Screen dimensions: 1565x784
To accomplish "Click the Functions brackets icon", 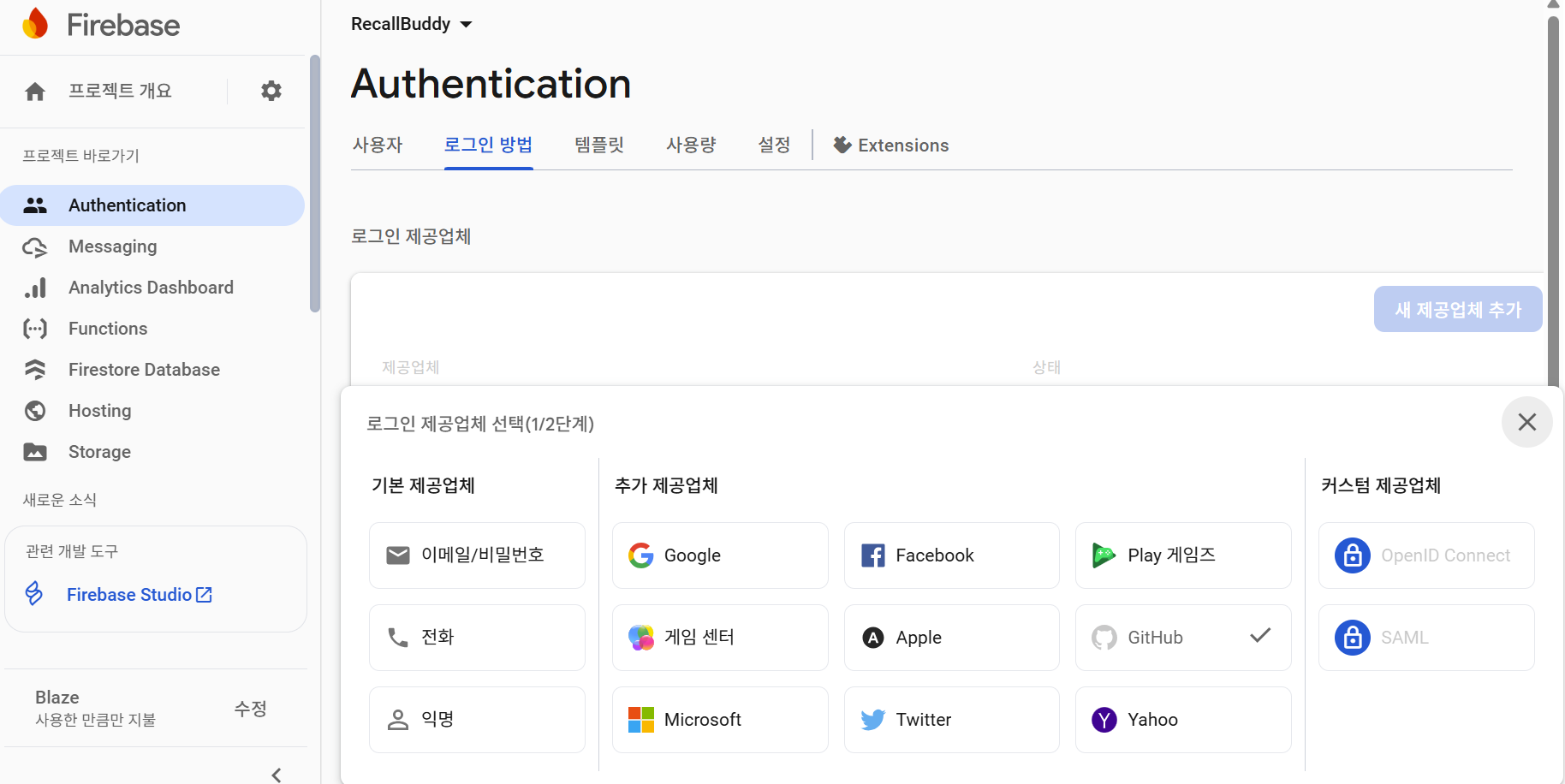I will coord(35,329).
